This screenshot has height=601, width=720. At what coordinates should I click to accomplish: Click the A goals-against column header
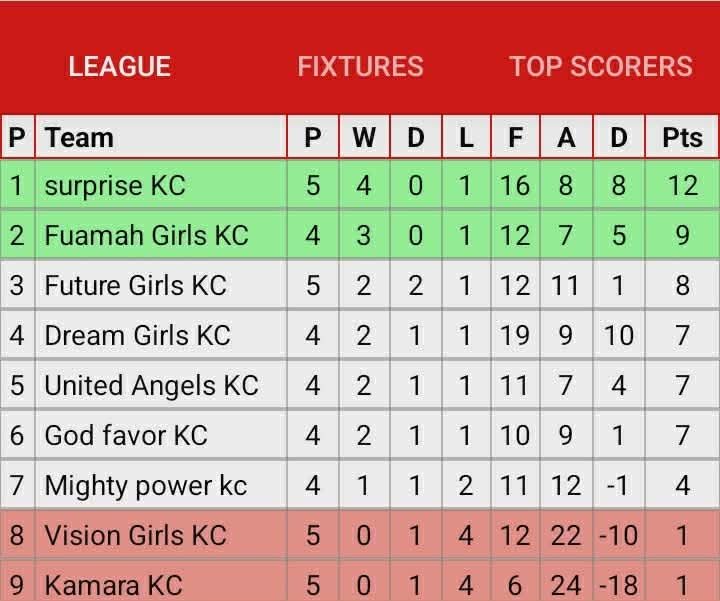click(566, 137)
